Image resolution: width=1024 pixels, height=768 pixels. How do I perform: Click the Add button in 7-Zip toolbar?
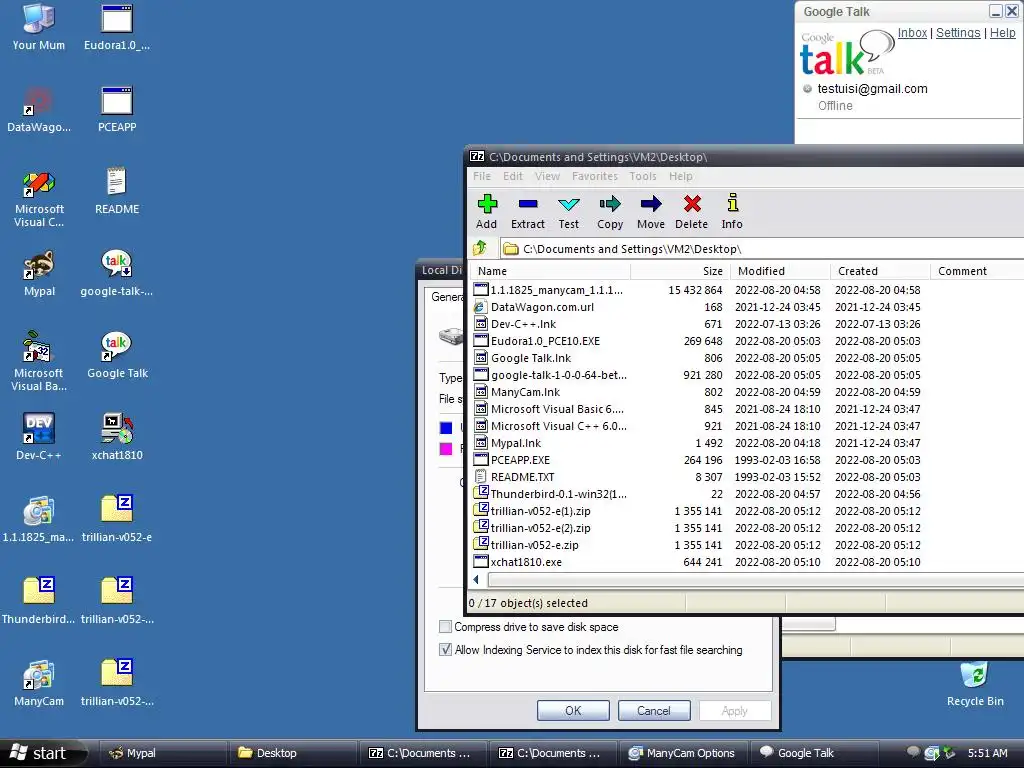tap(487, 212)
